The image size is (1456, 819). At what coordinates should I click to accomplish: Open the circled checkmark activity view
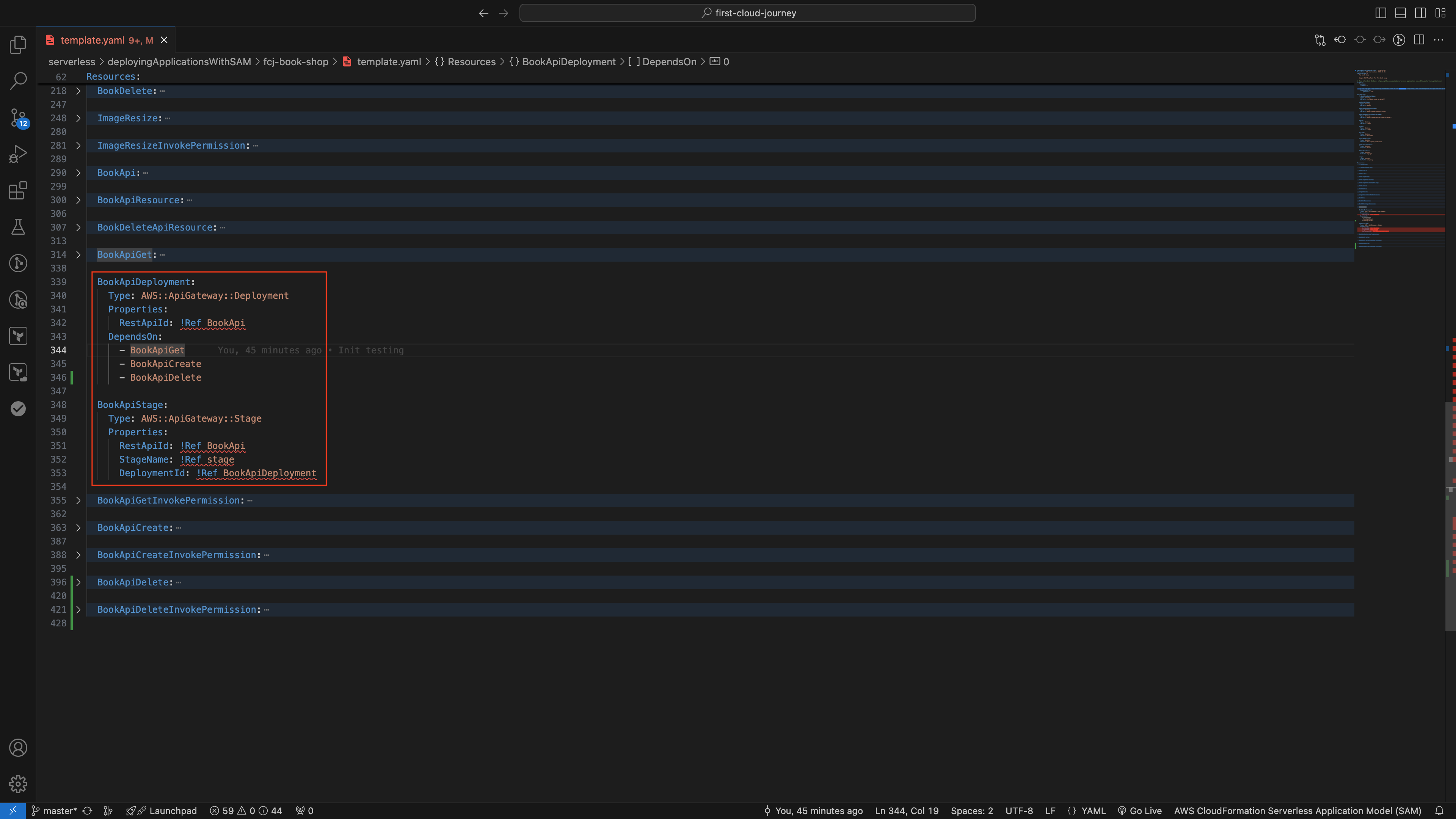[x=18, y=409]
